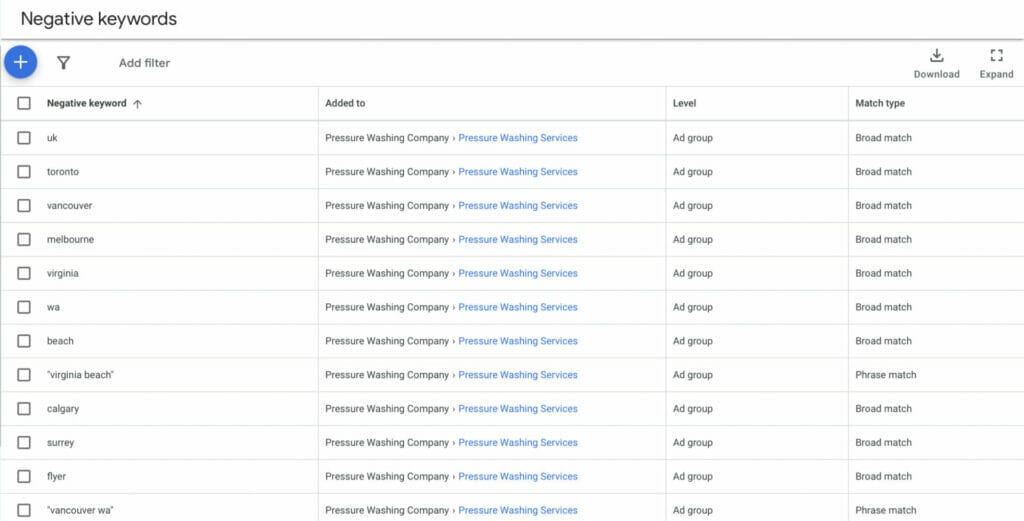Toggle sort arrow beside Negative keyword header
This screenshot has width=1024, height=521.
pyautogui.click(x=137, y=104)
